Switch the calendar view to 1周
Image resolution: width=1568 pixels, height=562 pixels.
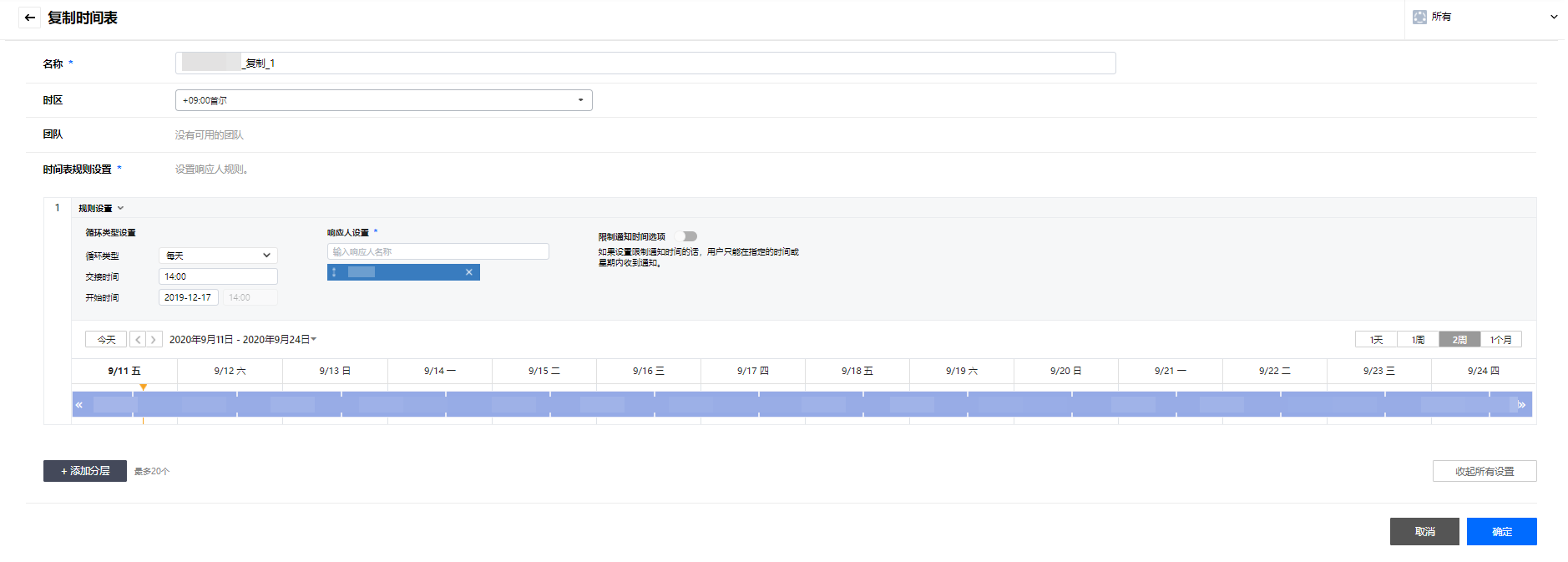pyautogui.click(x=1418, y=340)
